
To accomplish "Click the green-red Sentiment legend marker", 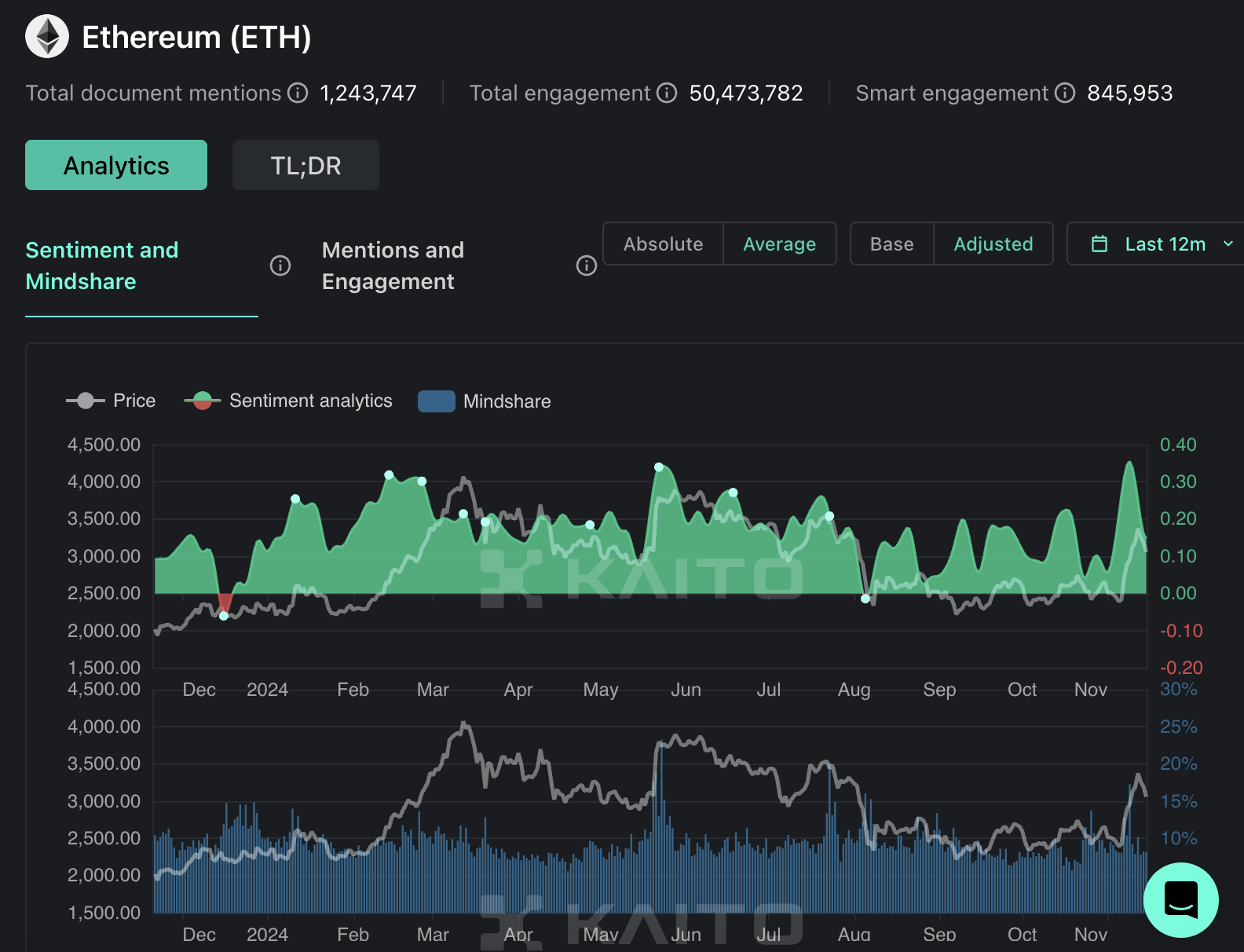I will pos(203,401).
